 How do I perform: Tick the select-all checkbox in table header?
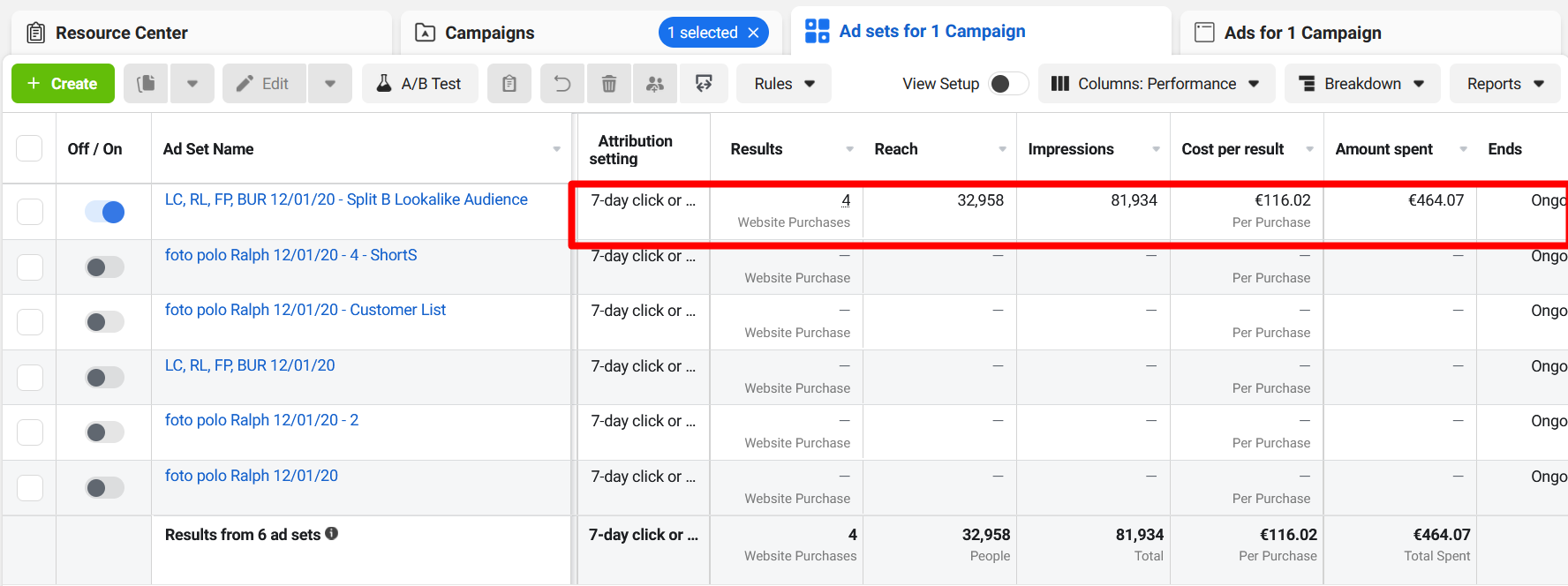29,148
